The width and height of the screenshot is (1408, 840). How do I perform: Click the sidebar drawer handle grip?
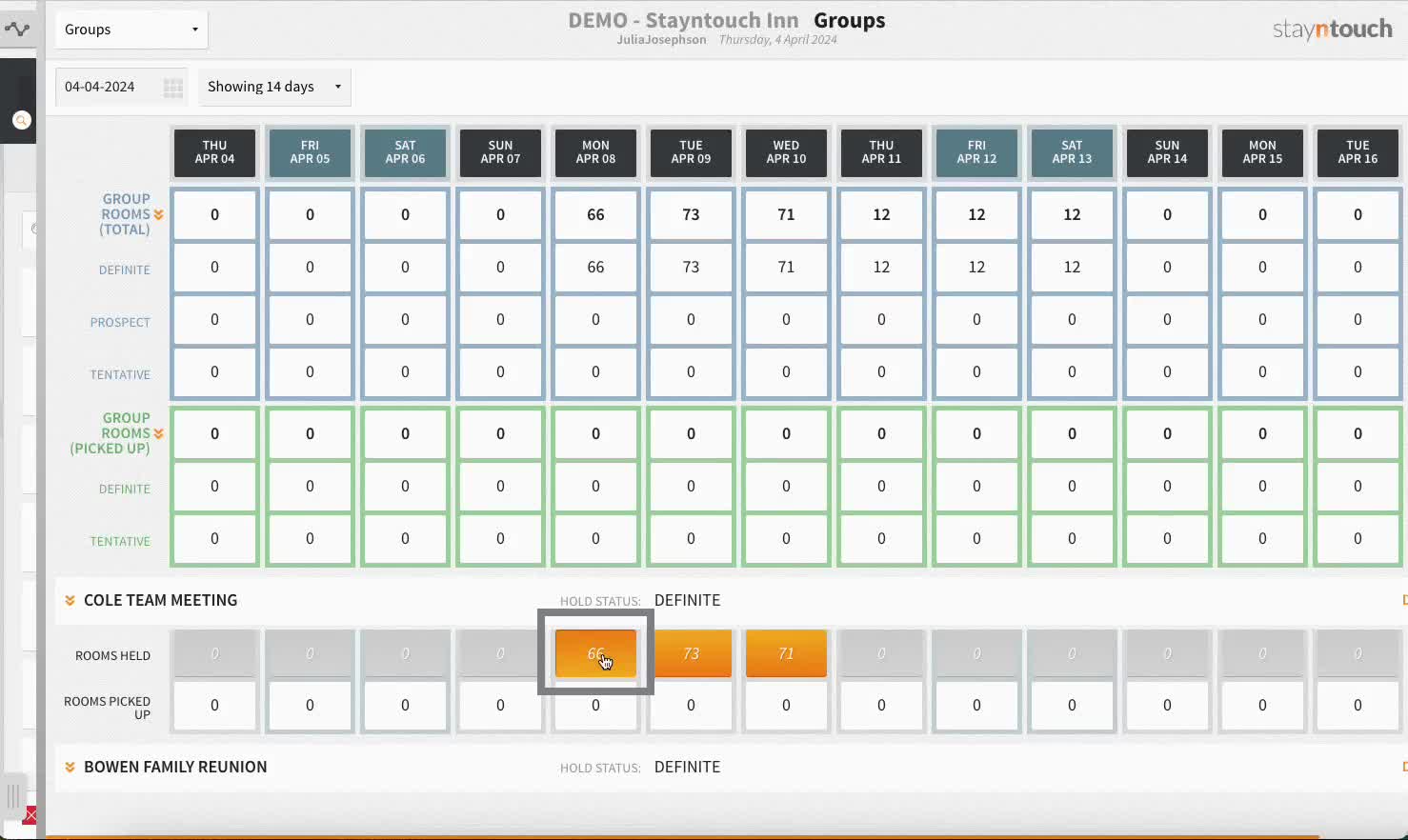pos(13,796)
